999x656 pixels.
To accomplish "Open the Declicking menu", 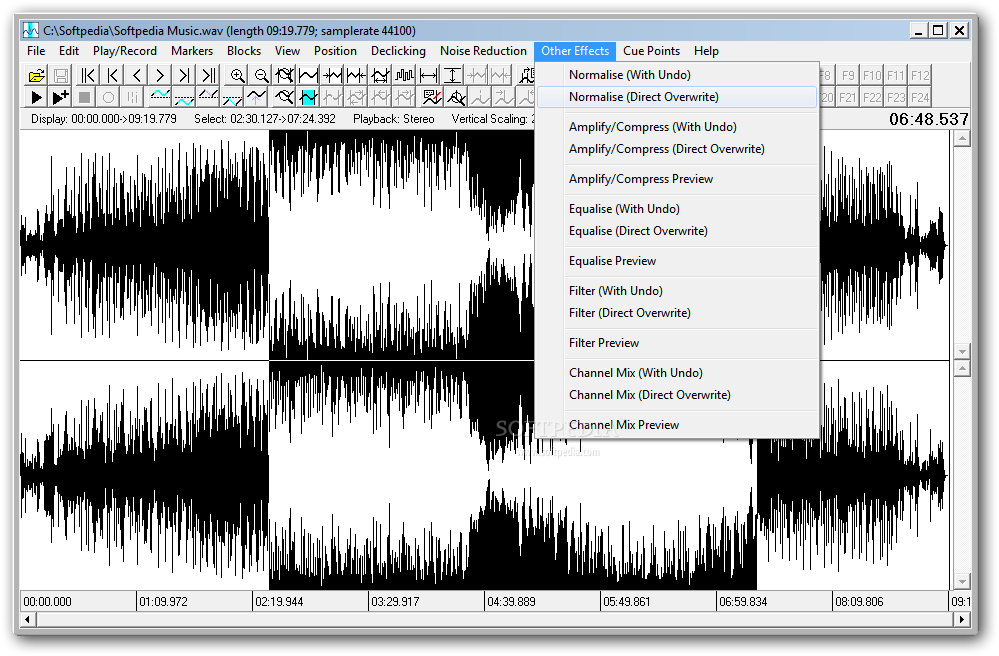I will click(x=398, y=51).
